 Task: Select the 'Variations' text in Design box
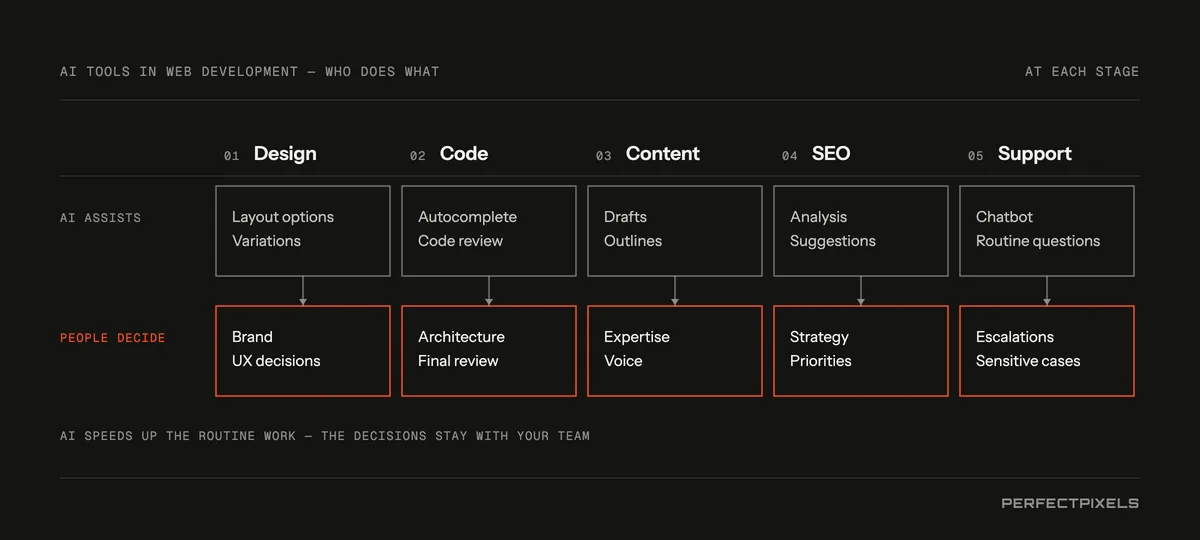pyautogui.click(x=266, y=241)
